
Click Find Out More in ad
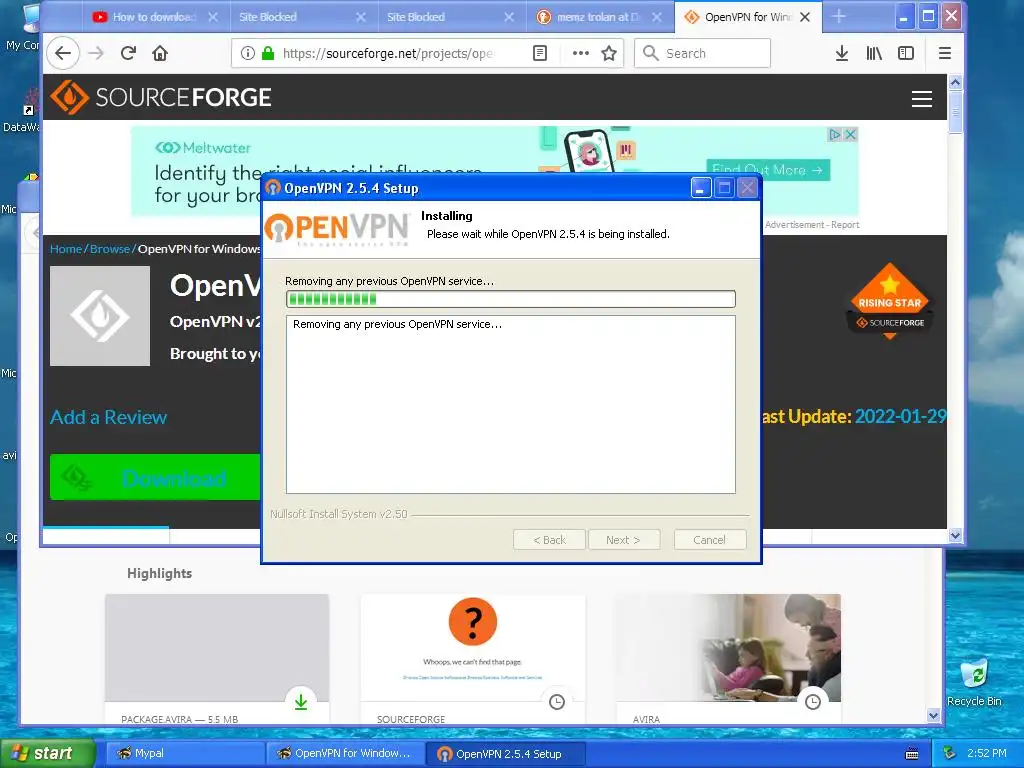pyautogui.click(x=767, y=170)
